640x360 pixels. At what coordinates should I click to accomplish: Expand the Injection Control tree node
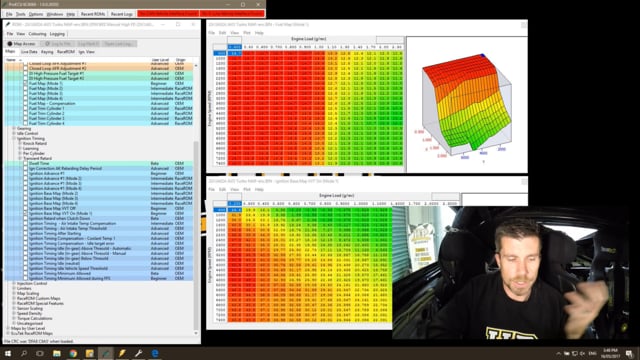[14, 283]
